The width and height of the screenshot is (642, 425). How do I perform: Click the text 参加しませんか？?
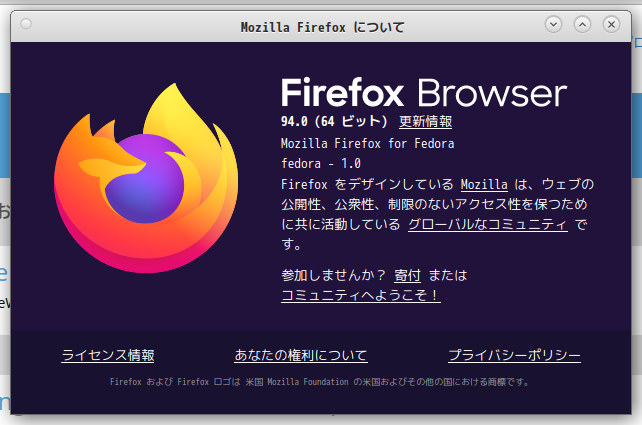click(x=333, y=275)
